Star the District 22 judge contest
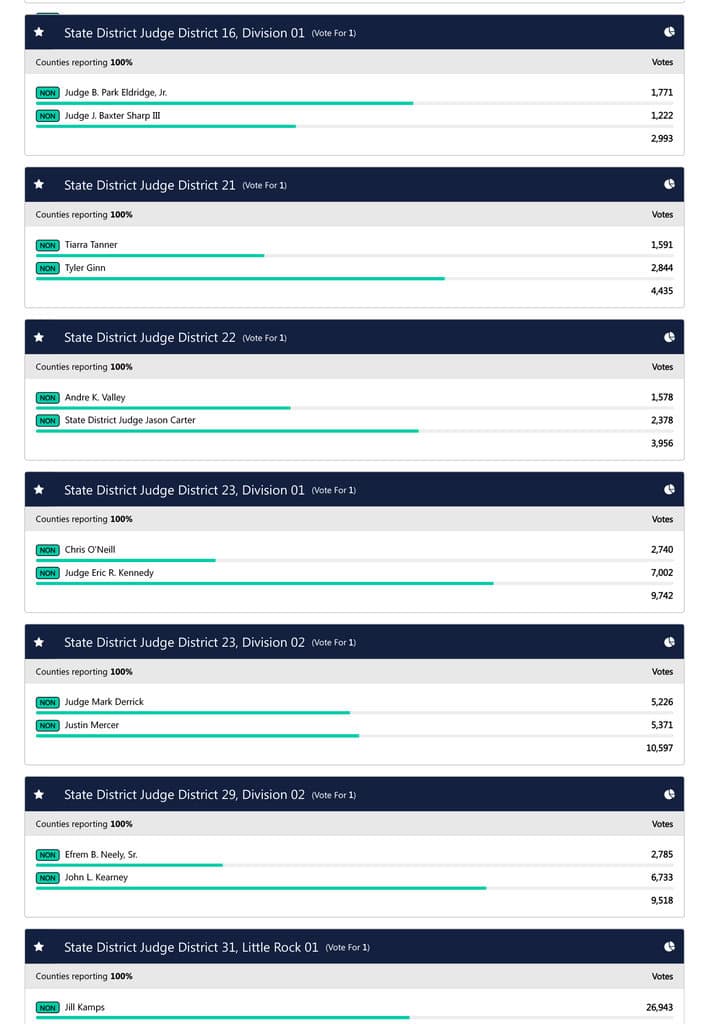Screen dimensions: 709x1024 coord(39,337)
